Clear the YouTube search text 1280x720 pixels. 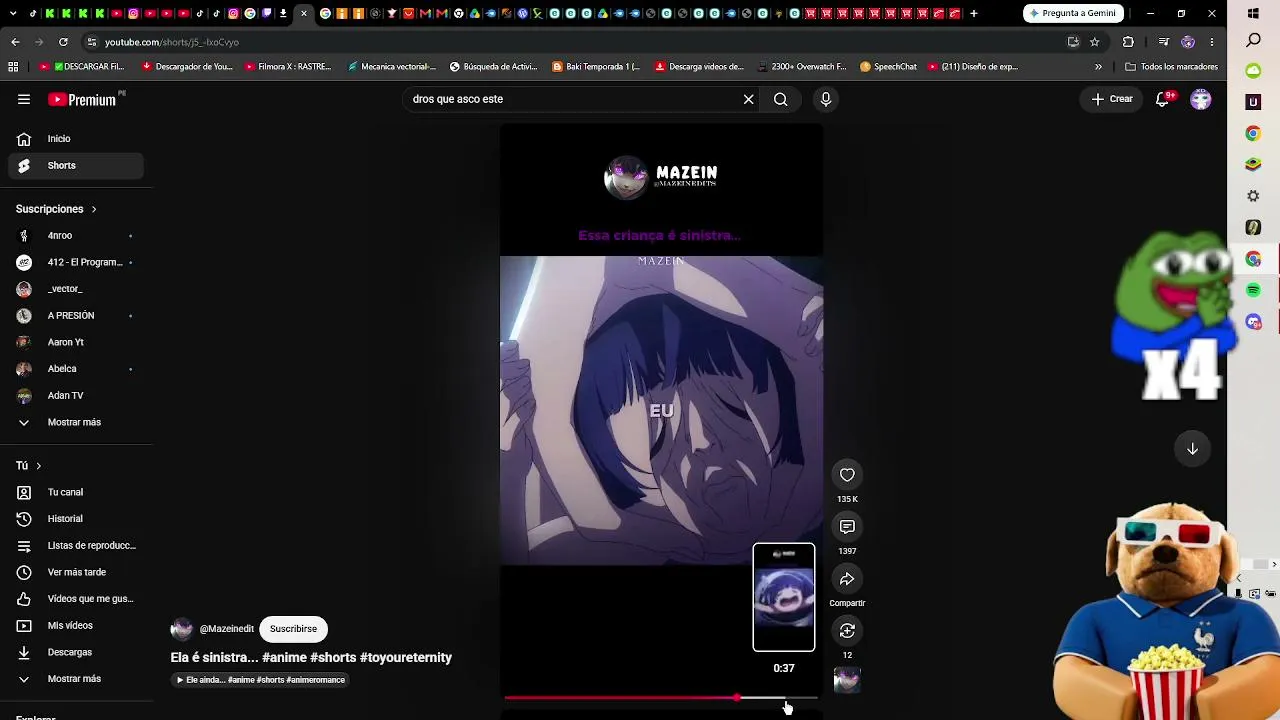point(748,99)
